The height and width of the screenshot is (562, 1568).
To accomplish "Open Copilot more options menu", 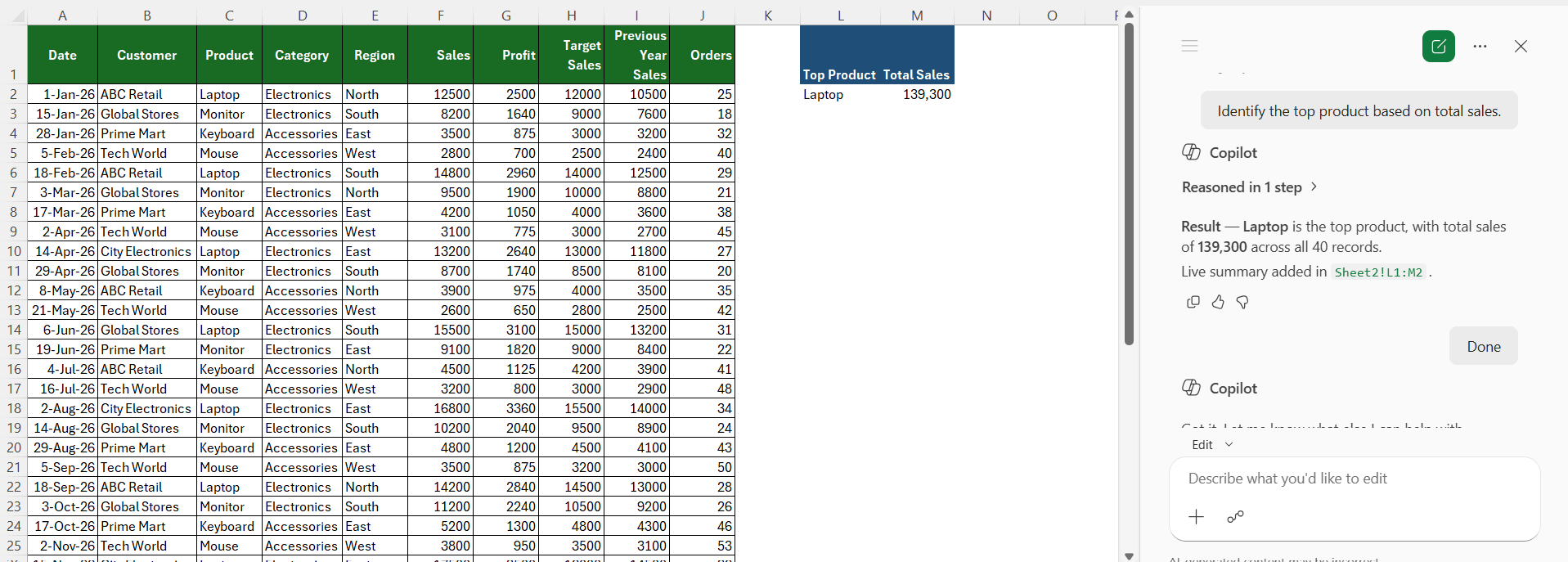I will (x=1480, y=47).
